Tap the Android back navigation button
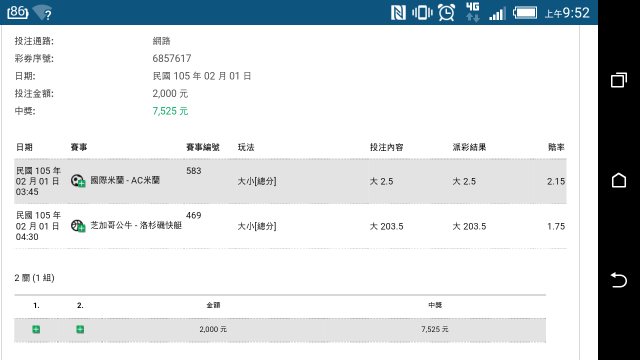The height and width of the screenshot is (360, 640). [x=619, y=280]
